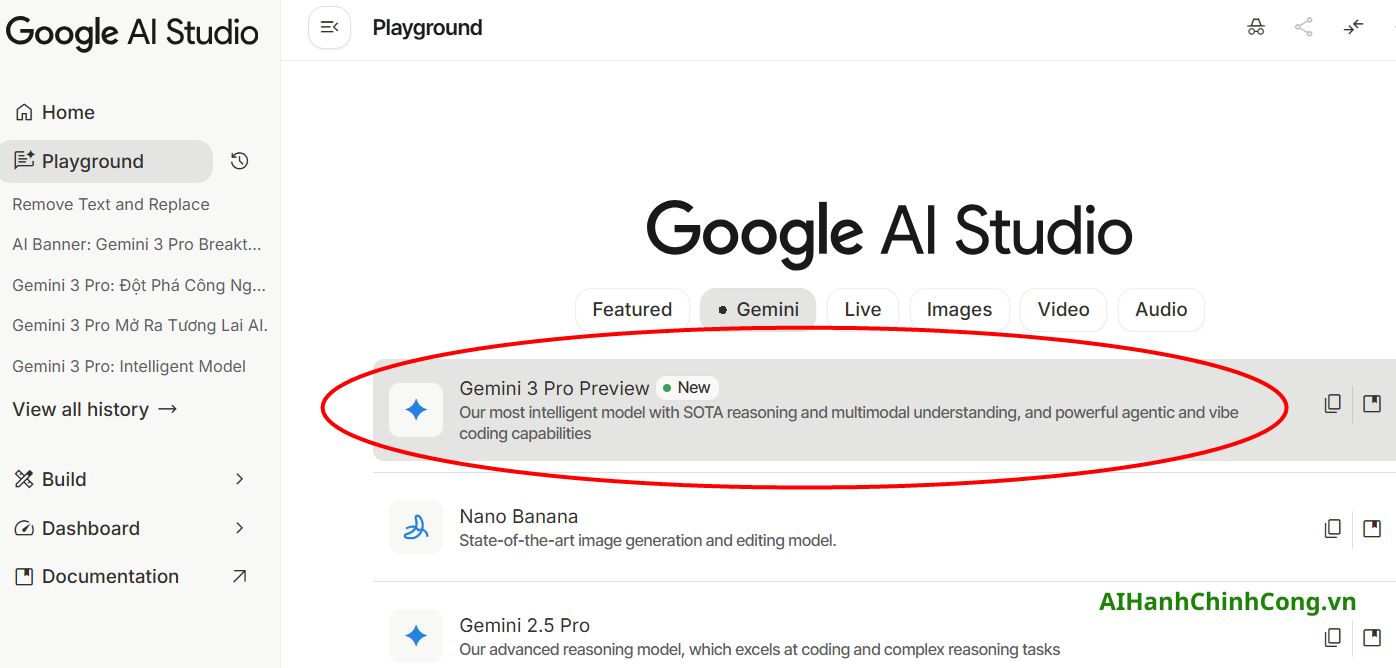The image size is (1396, 668).
Task: Open Documentation external link arrow
Action: pyautogui.click(x=239, y=576)
